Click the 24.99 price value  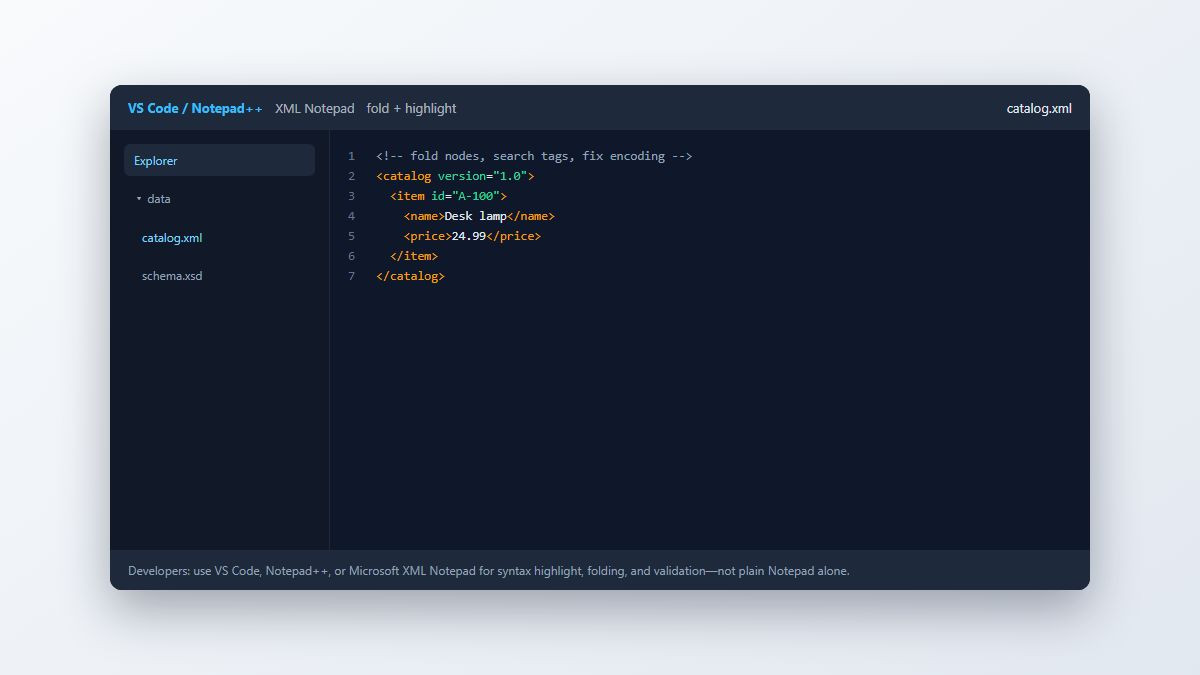pos(469,236)
